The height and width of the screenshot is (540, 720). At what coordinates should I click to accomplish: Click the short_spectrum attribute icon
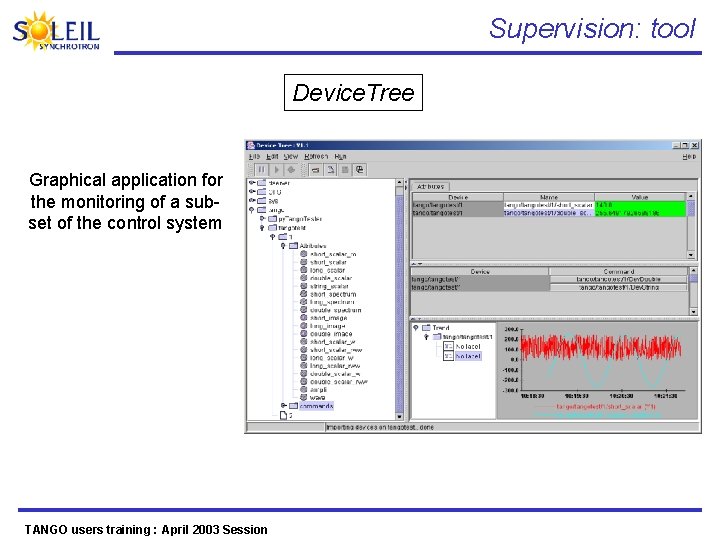(x=304, y=293)
